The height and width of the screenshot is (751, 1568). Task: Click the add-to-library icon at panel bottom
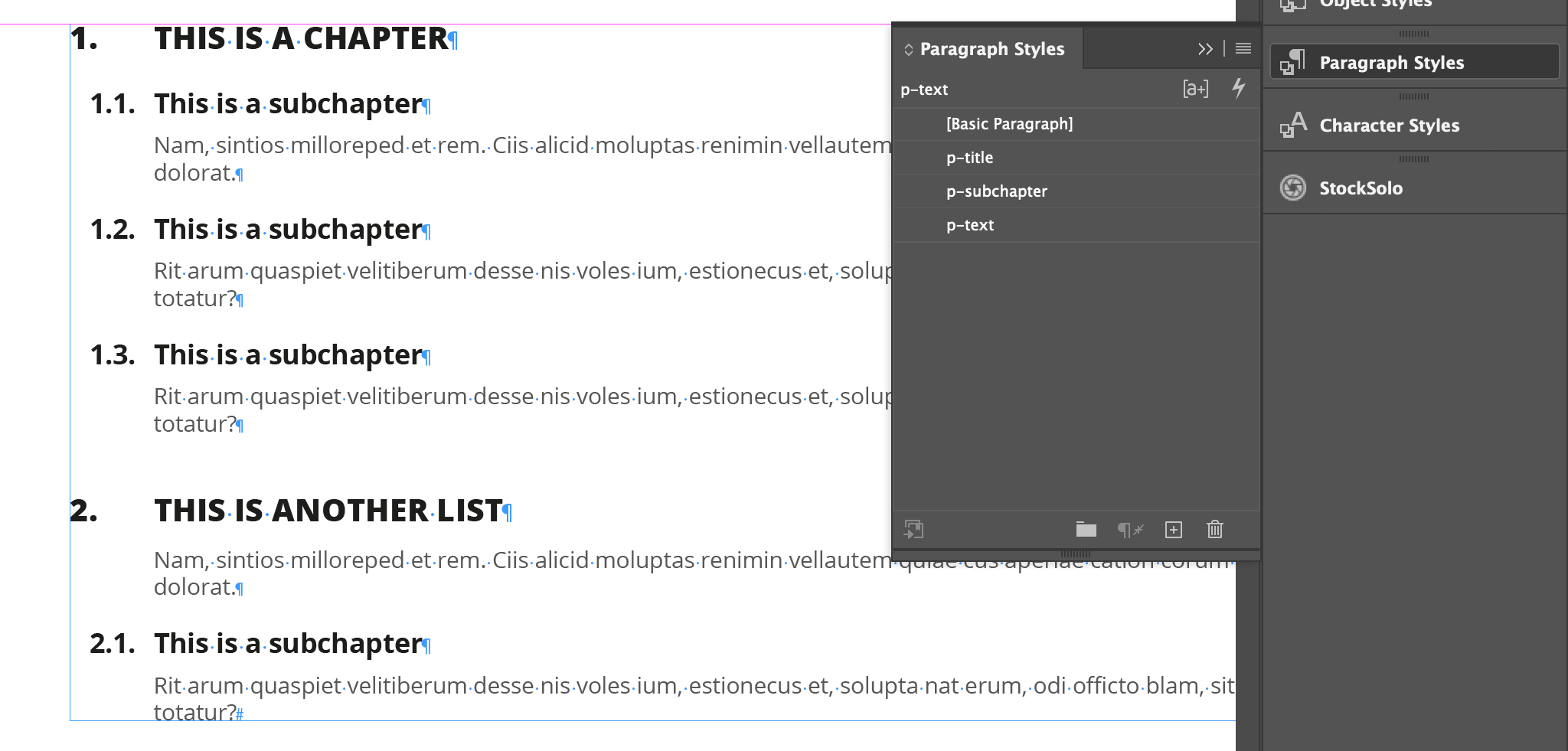pos(916,529)
